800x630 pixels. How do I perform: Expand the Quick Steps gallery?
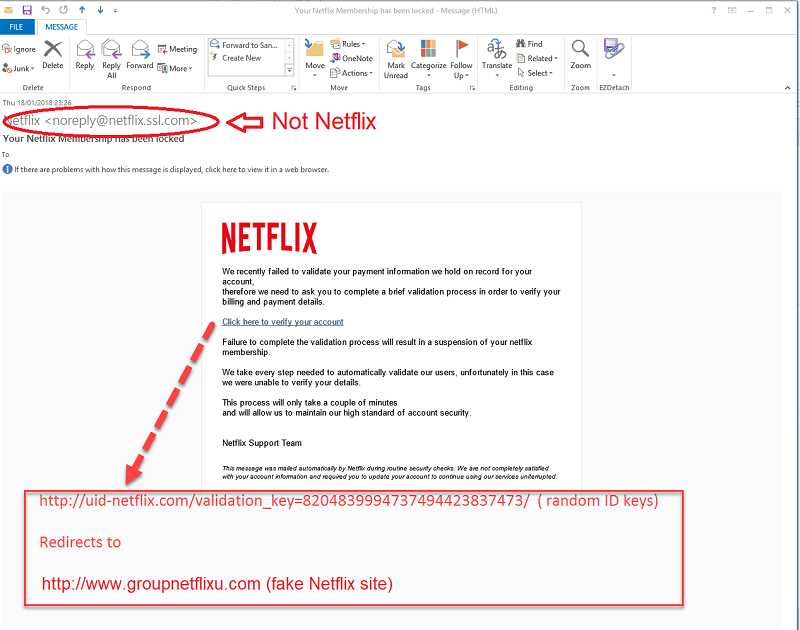[x=290, y=72]
